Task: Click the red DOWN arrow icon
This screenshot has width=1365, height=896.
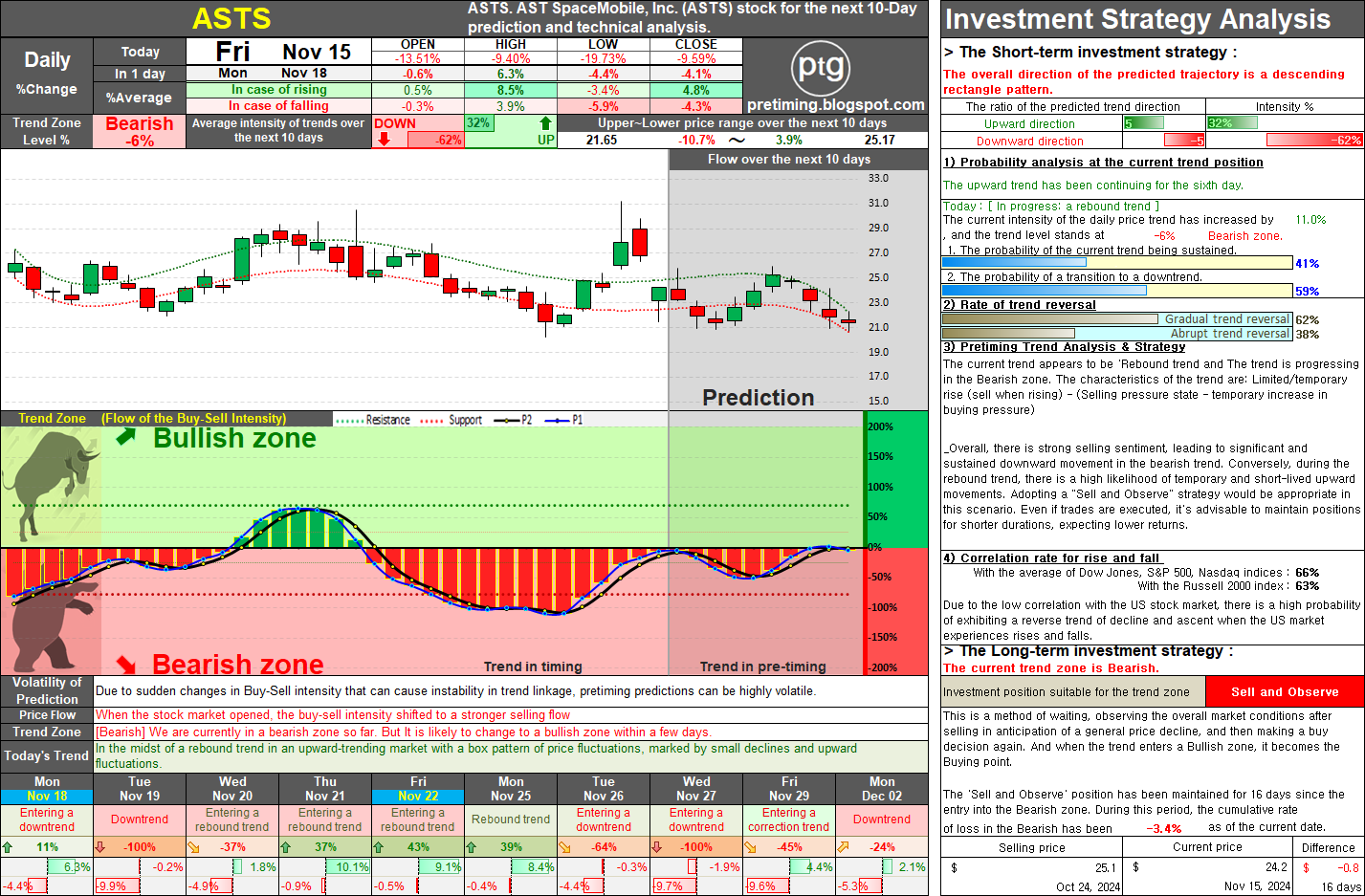Action: (x=384, y=140)
